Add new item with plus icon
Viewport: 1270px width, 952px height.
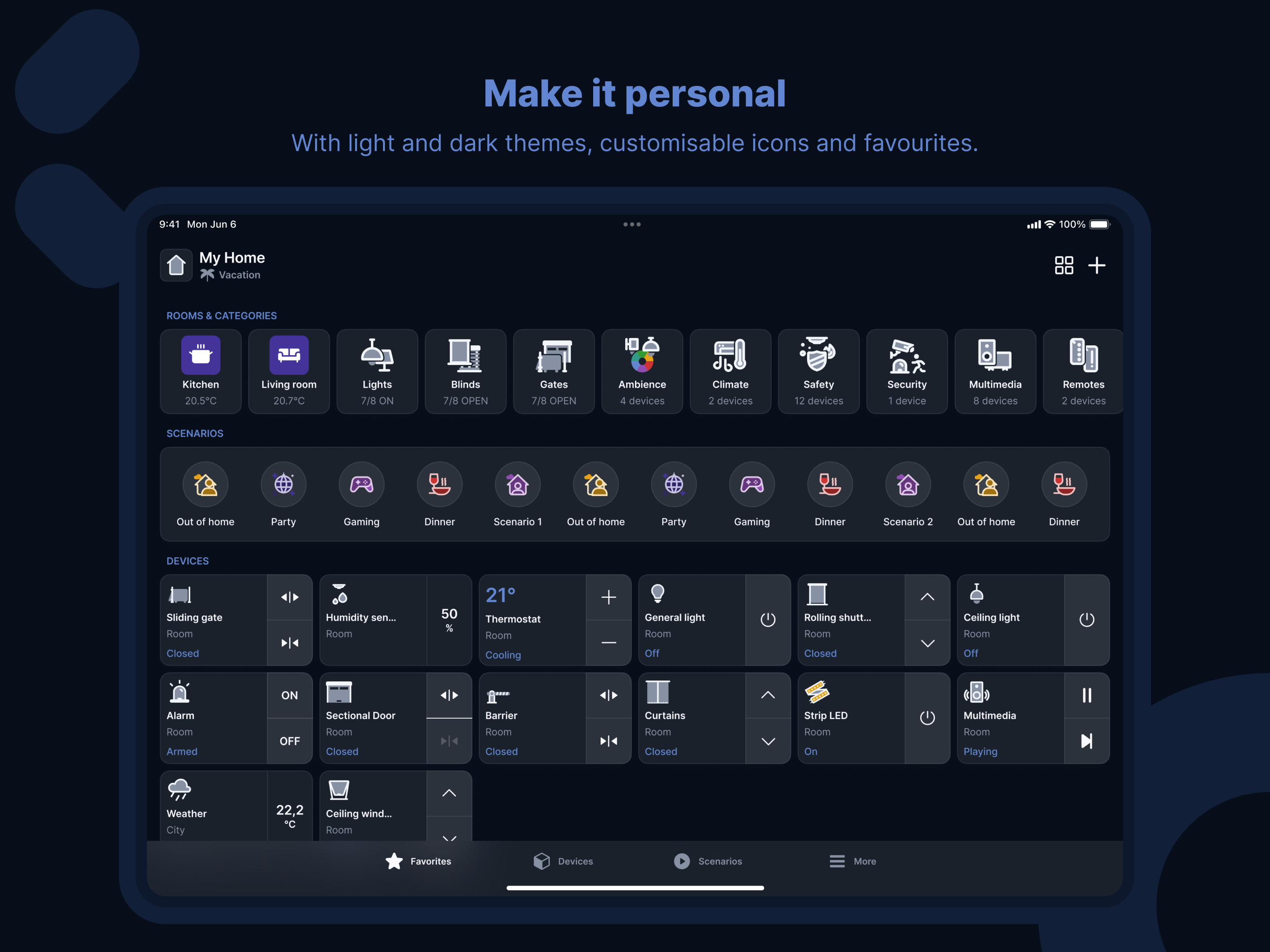[x=1097, y=265]
